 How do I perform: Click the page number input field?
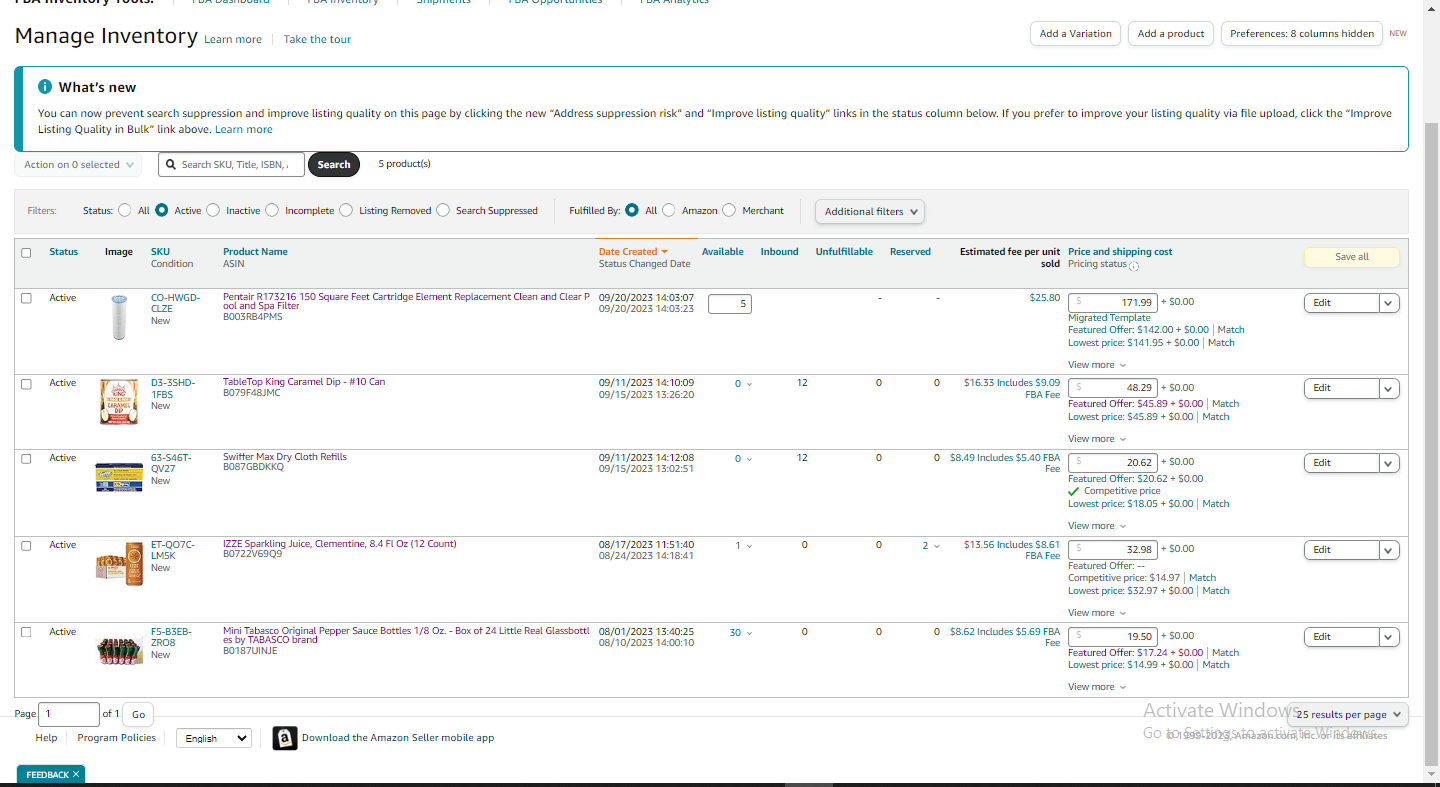(69, 714)
